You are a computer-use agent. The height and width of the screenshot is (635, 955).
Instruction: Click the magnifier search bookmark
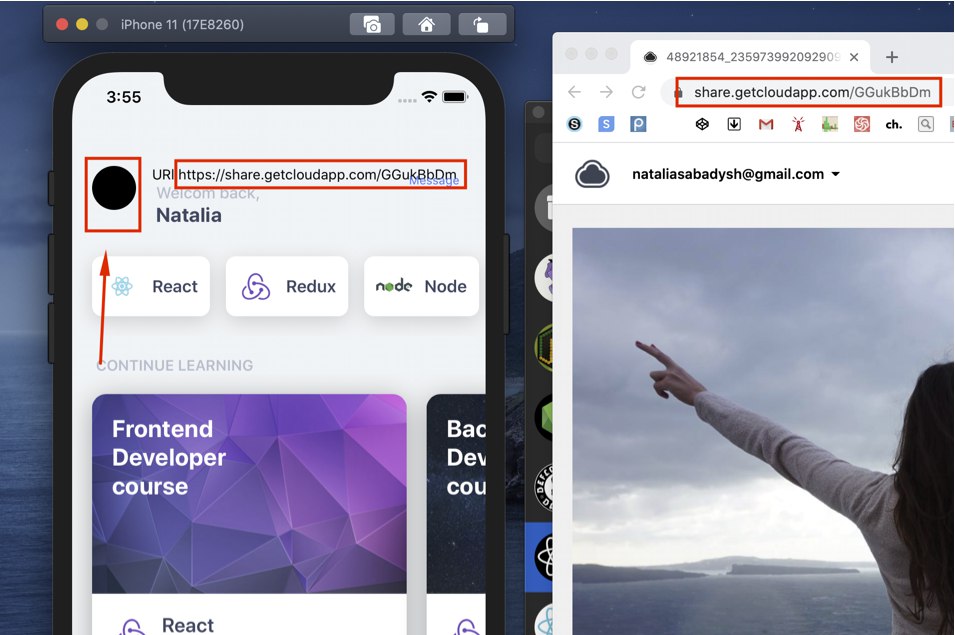click(926, 124)
